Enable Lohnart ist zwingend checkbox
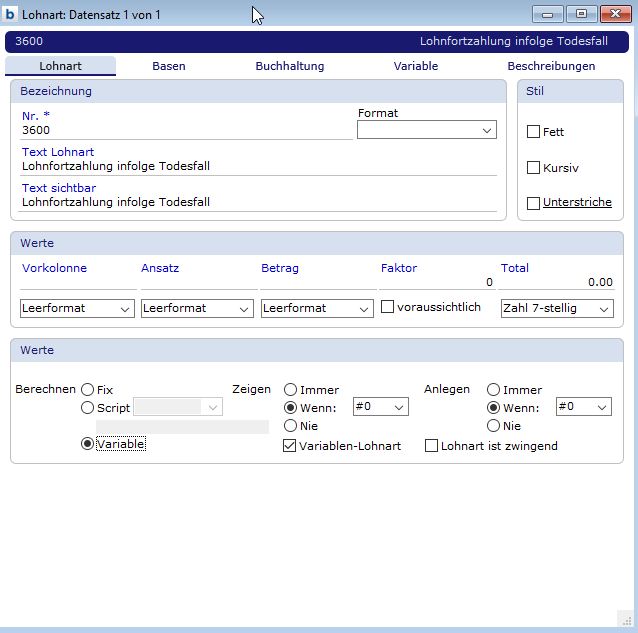 [x=432, y=446]
